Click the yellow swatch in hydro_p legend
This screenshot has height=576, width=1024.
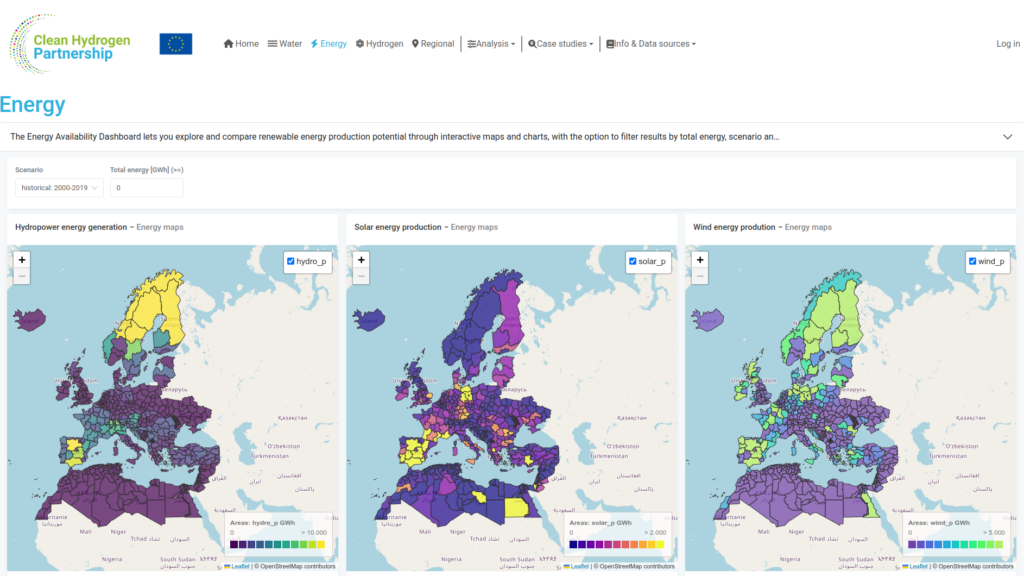321,544
